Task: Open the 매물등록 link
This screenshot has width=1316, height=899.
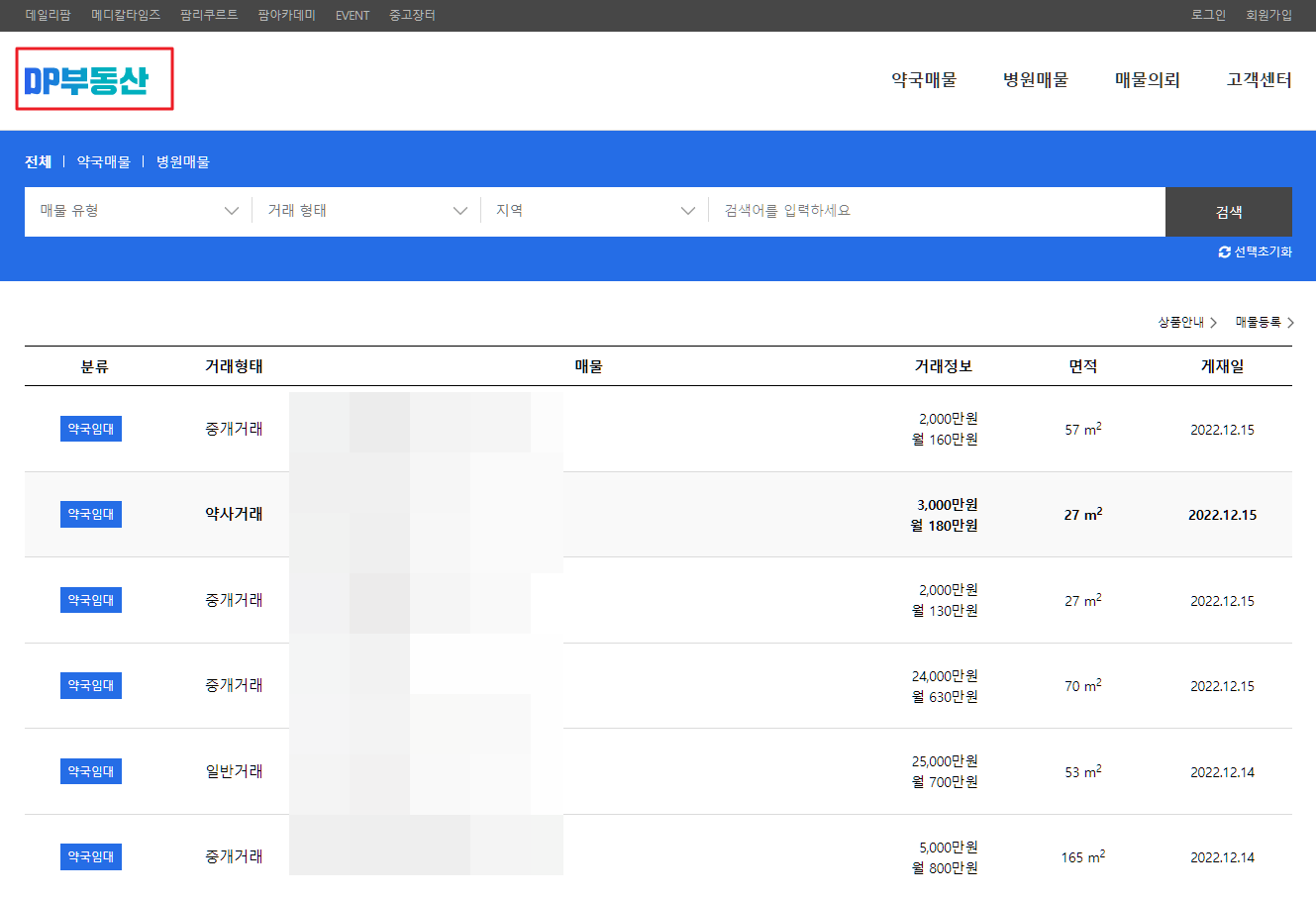Action: tap(1259, 323)
